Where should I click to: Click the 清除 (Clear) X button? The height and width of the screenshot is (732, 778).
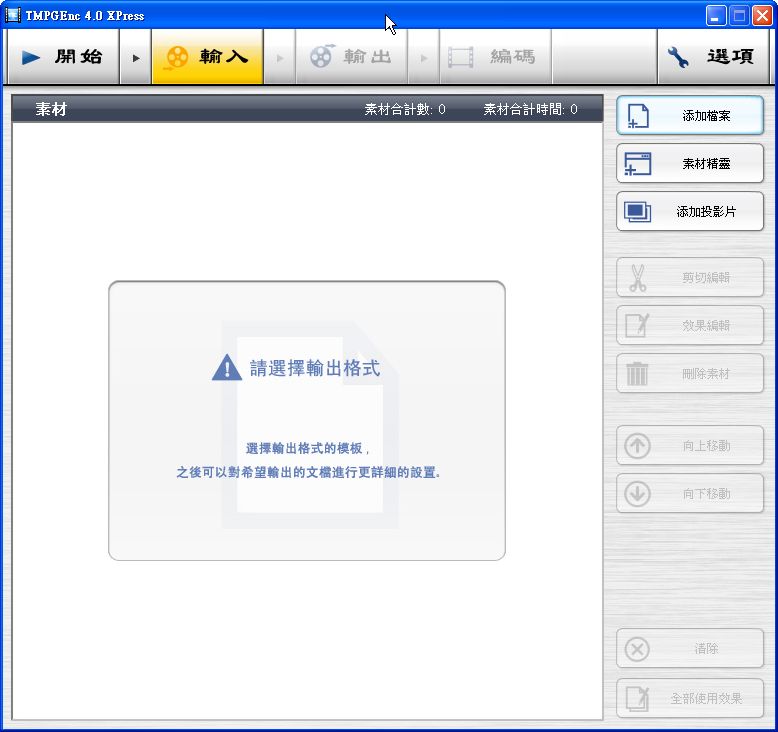tap(690, 649)
